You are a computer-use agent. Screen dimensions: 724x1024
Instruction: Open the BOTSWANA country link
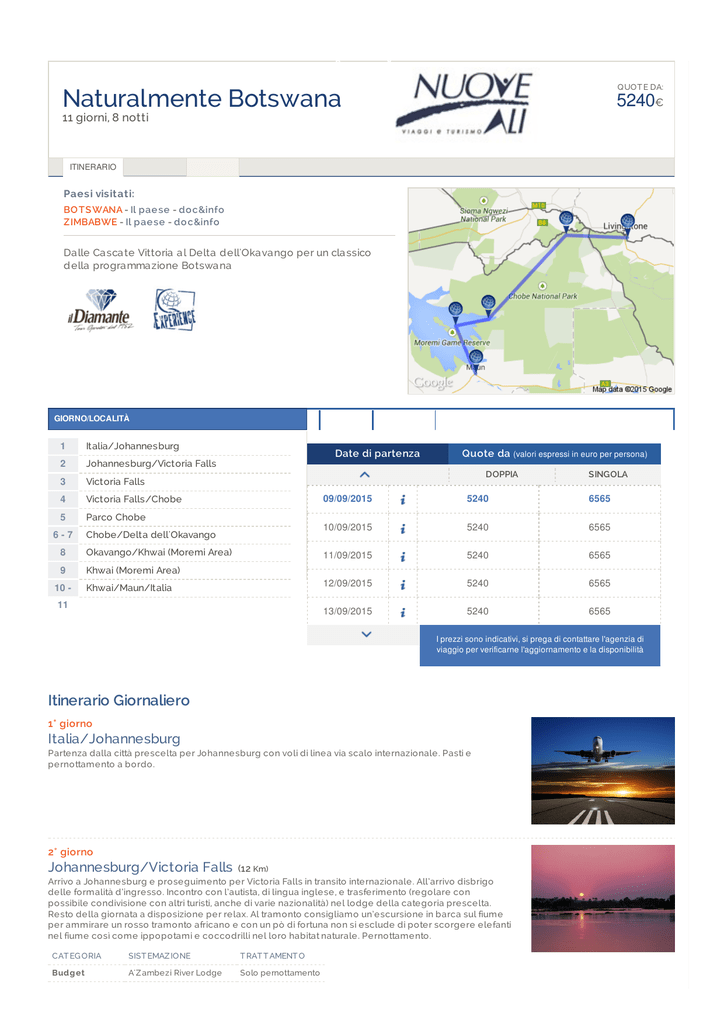tap(93, 210)
